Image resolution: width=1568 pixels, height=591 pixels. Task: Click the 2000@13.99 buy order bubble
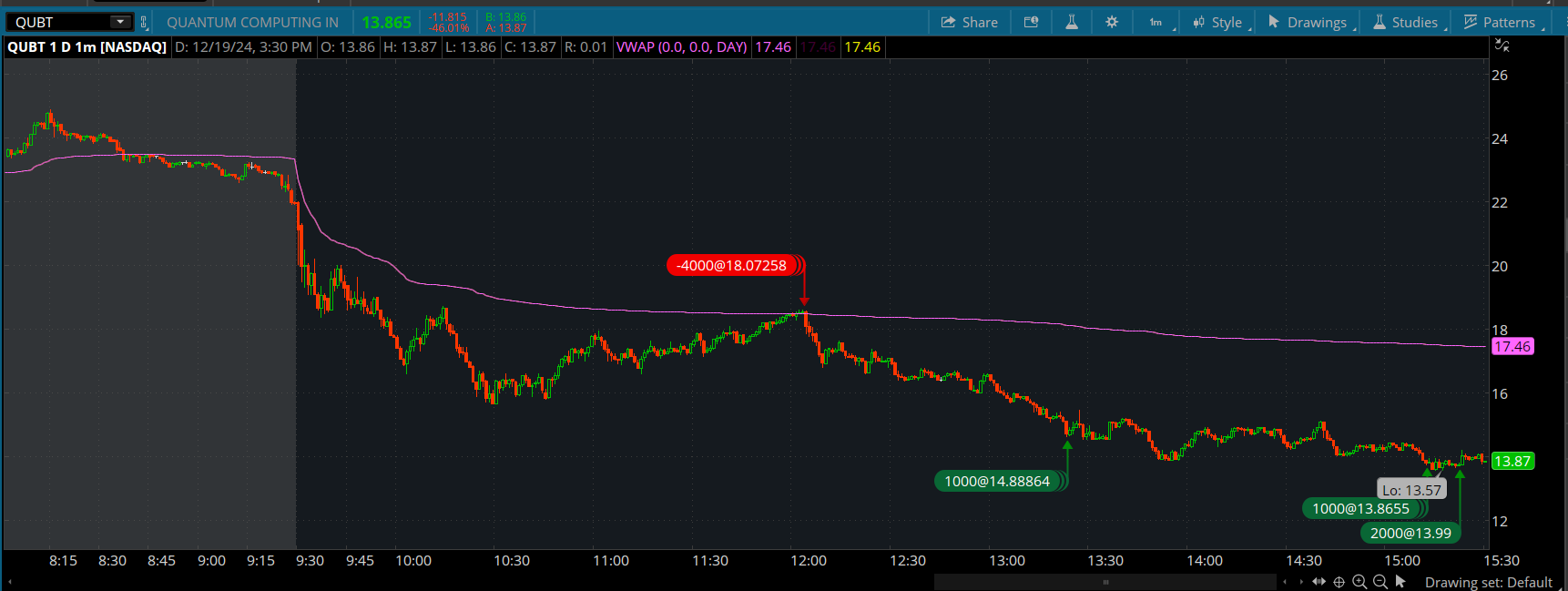click(x=1410, y=533)
